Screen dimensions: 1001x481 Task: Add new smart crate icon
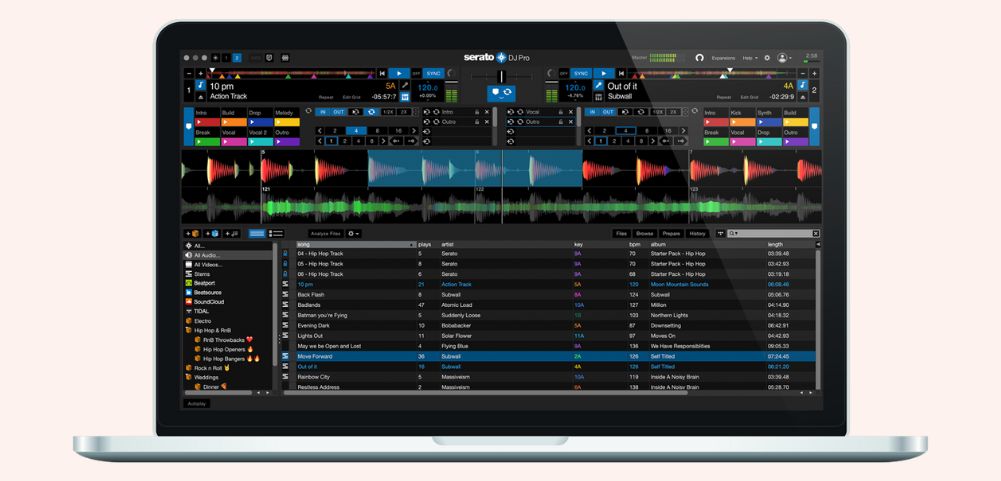(212, 234)
